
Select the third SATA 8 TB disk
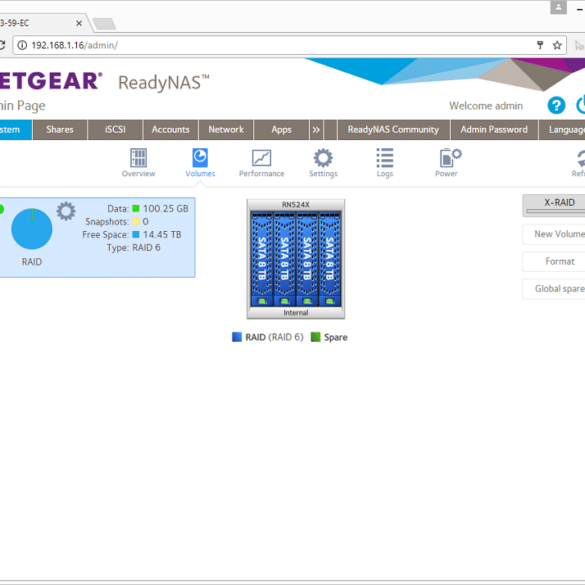[307, 259]
